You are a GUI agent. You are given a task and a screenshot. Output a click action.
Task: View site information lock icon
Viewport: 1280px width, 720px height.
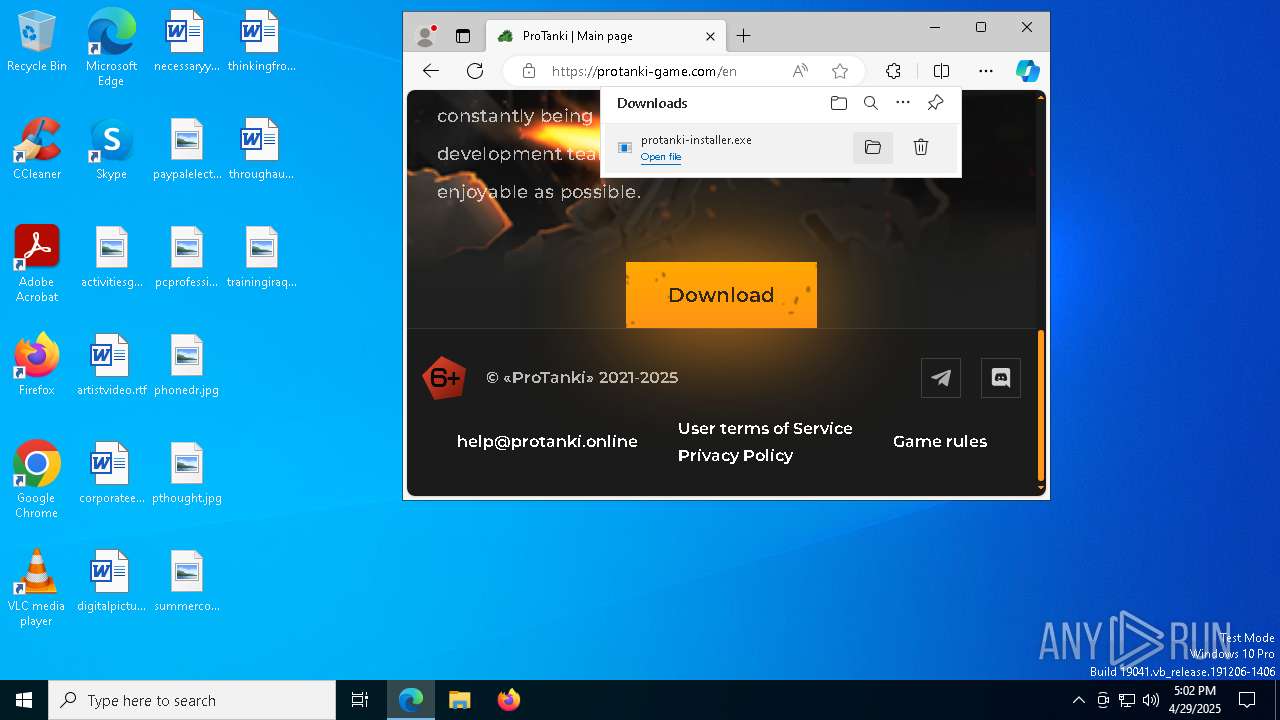pos(529,71)
